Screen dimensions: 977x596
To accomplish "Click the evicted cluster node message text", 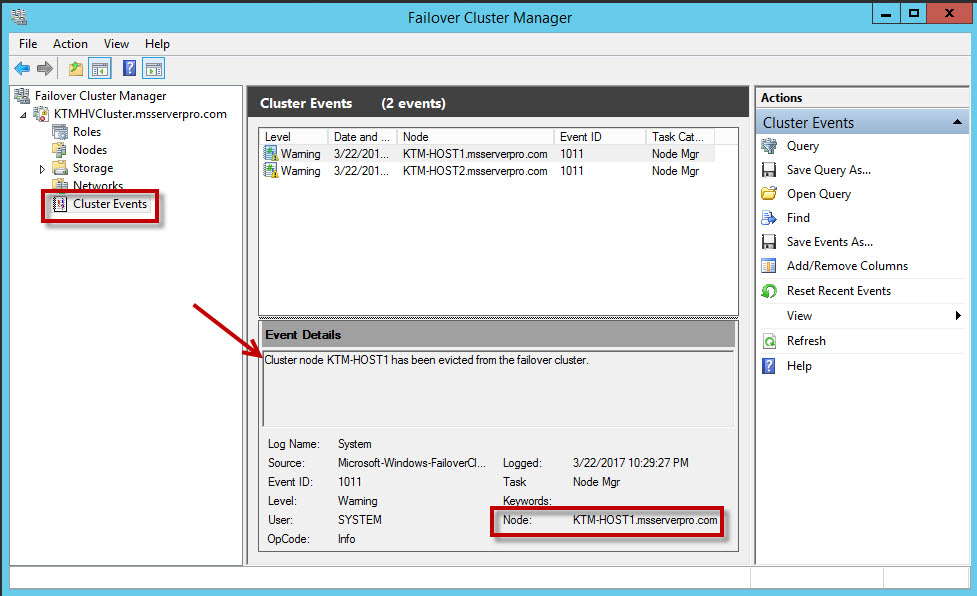I will [x=426, y=360].
